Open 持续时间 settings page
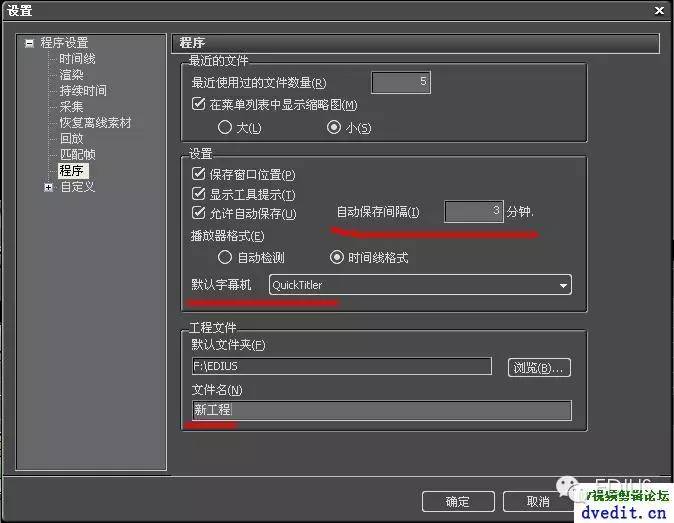Viewport: 674px width, 523px height. [x=83, y=91]
